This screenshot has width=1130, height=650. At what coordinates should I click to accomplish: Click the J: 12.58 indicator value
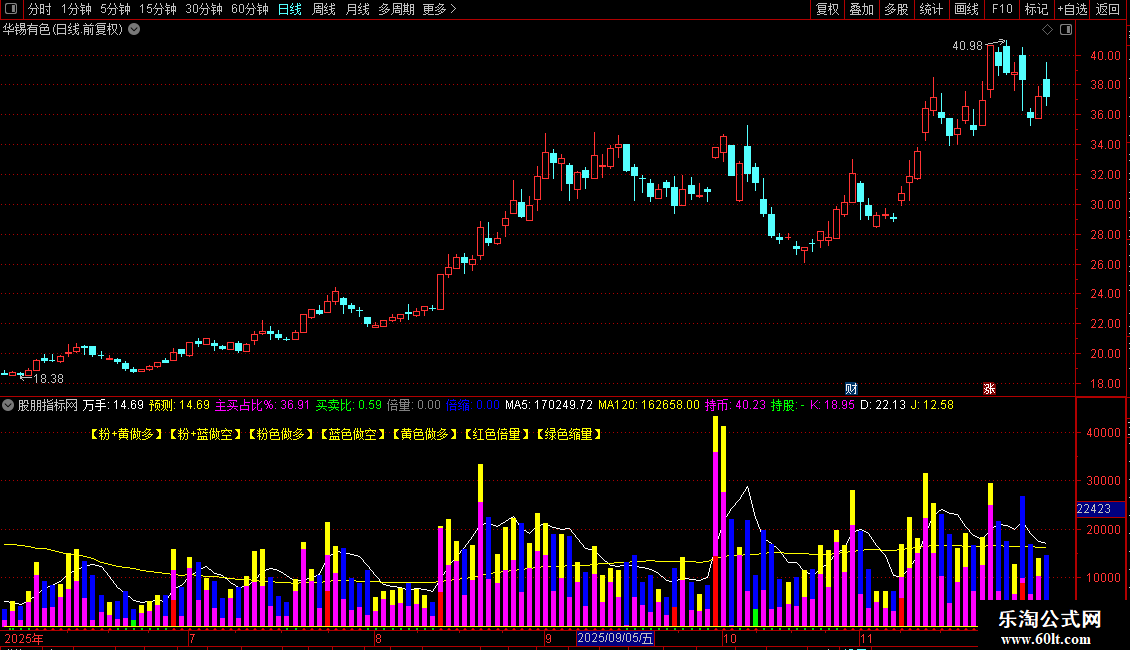933,405
